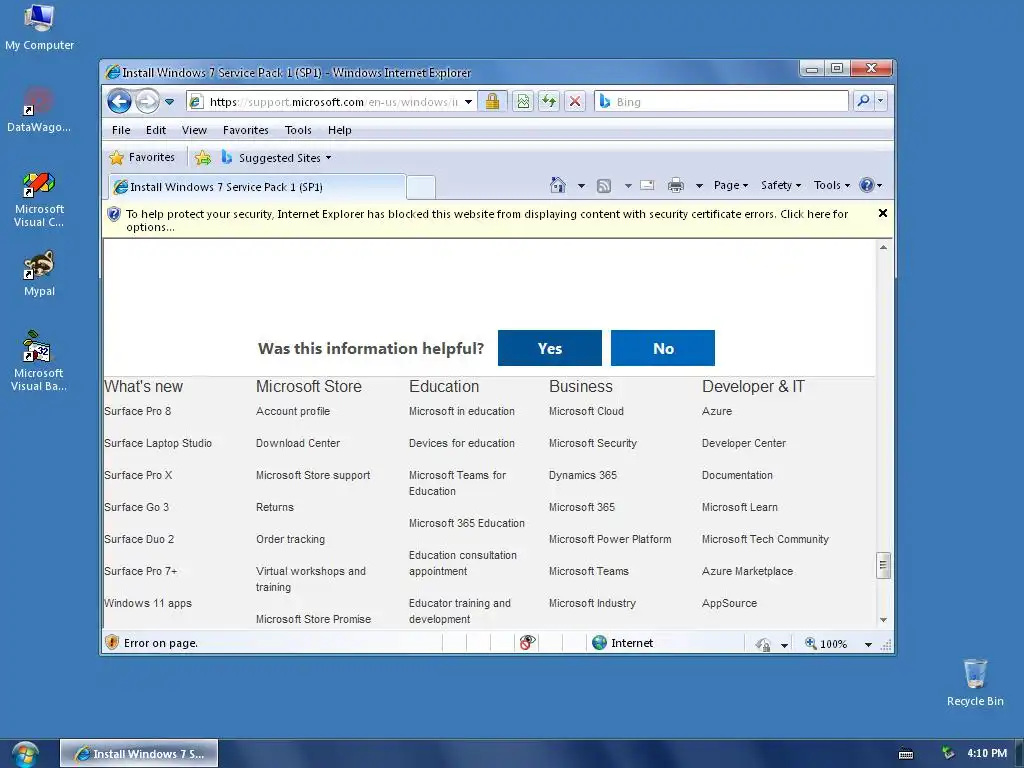1024x768 pixels.
Task: Click the vertical scrollbar thumb
Action: pyautogui.click(x=883, y=566)
